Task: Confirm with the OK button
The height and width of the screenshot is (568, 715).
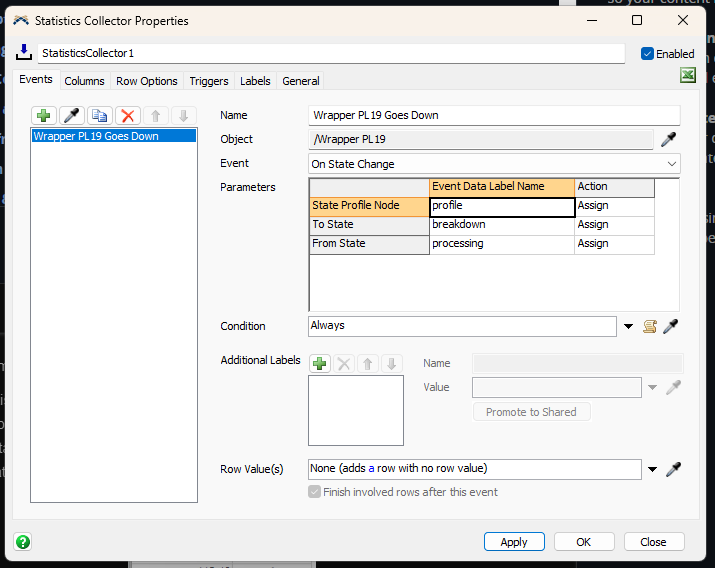Action: pos(583,542)
